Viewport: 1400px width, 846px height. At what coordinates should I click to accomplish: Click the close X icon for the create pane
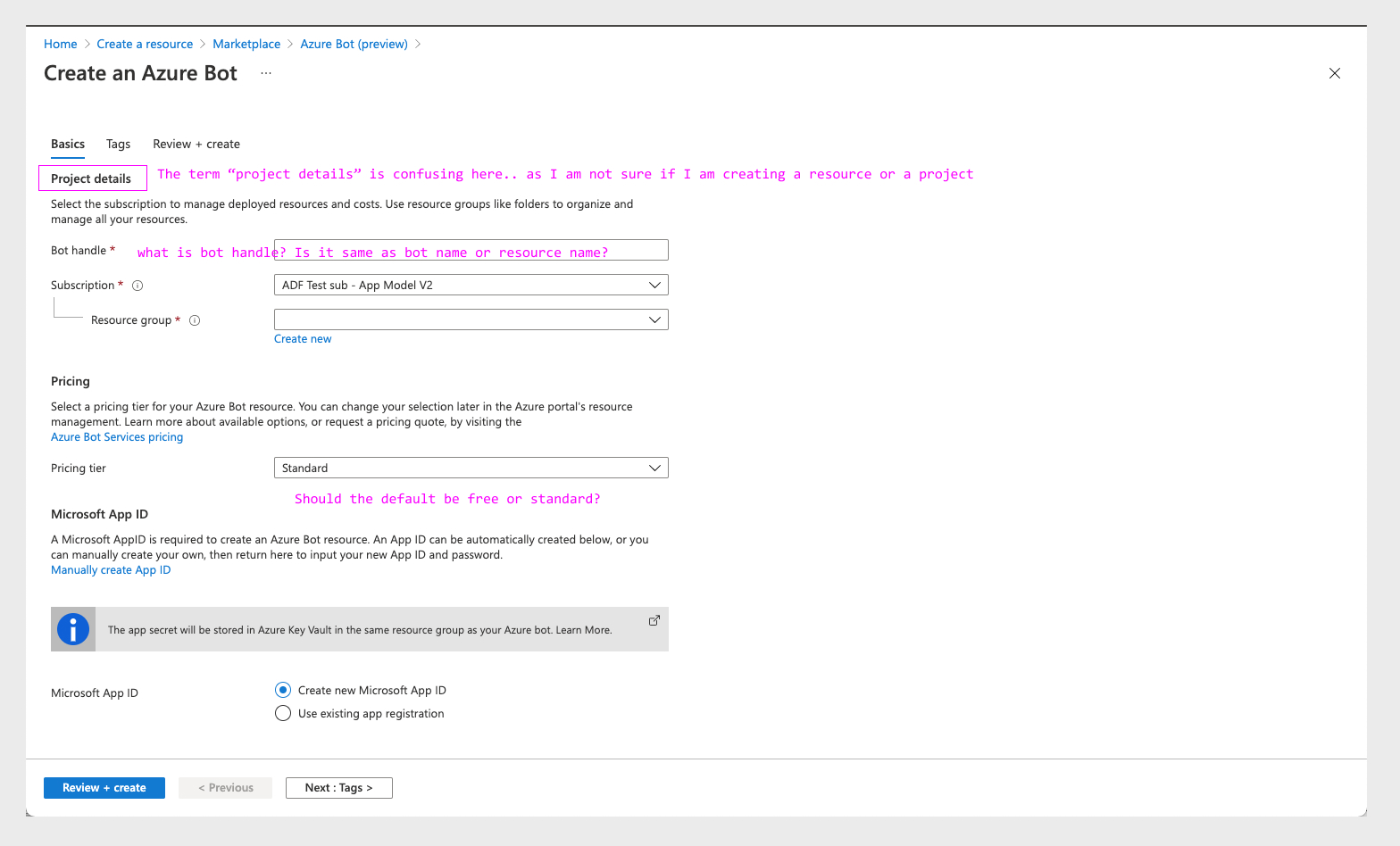coord(1334,73)
